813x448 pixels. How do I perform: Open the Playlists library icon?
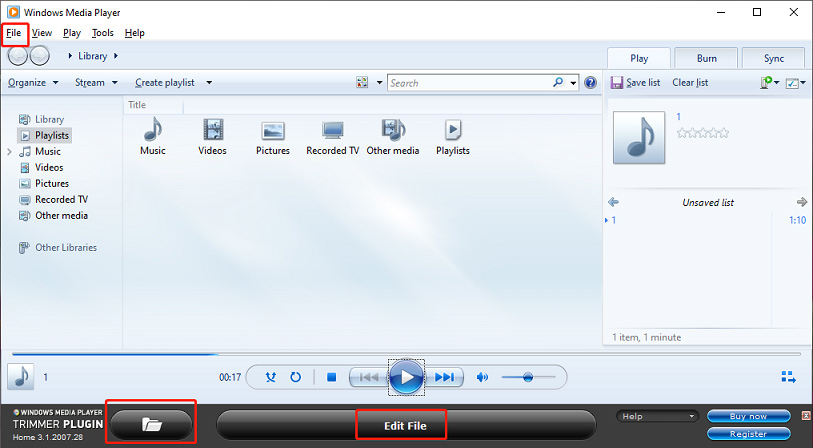click(453, 136)
